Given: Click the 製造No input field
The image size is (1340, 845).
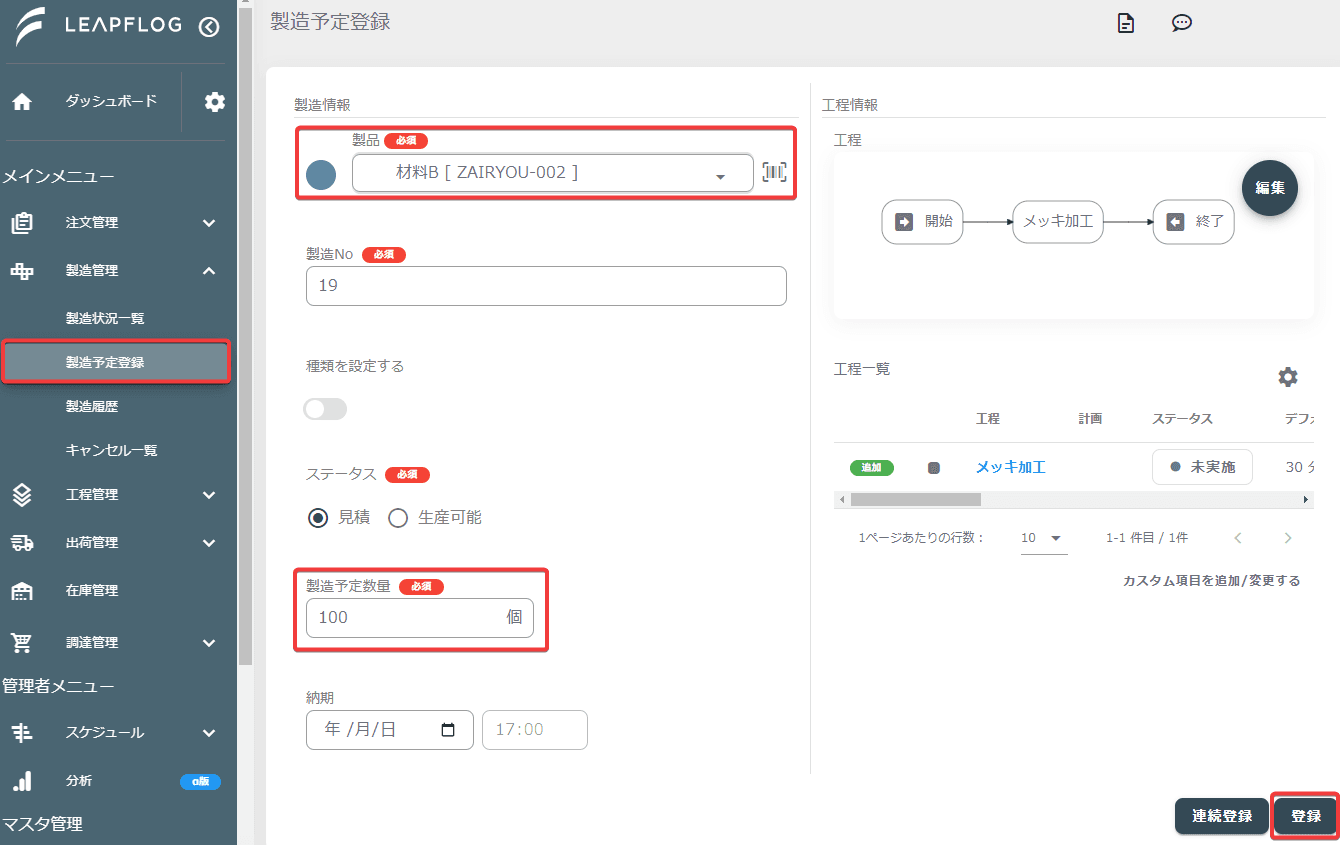Looking at the screenshot, I should (546, 286).
